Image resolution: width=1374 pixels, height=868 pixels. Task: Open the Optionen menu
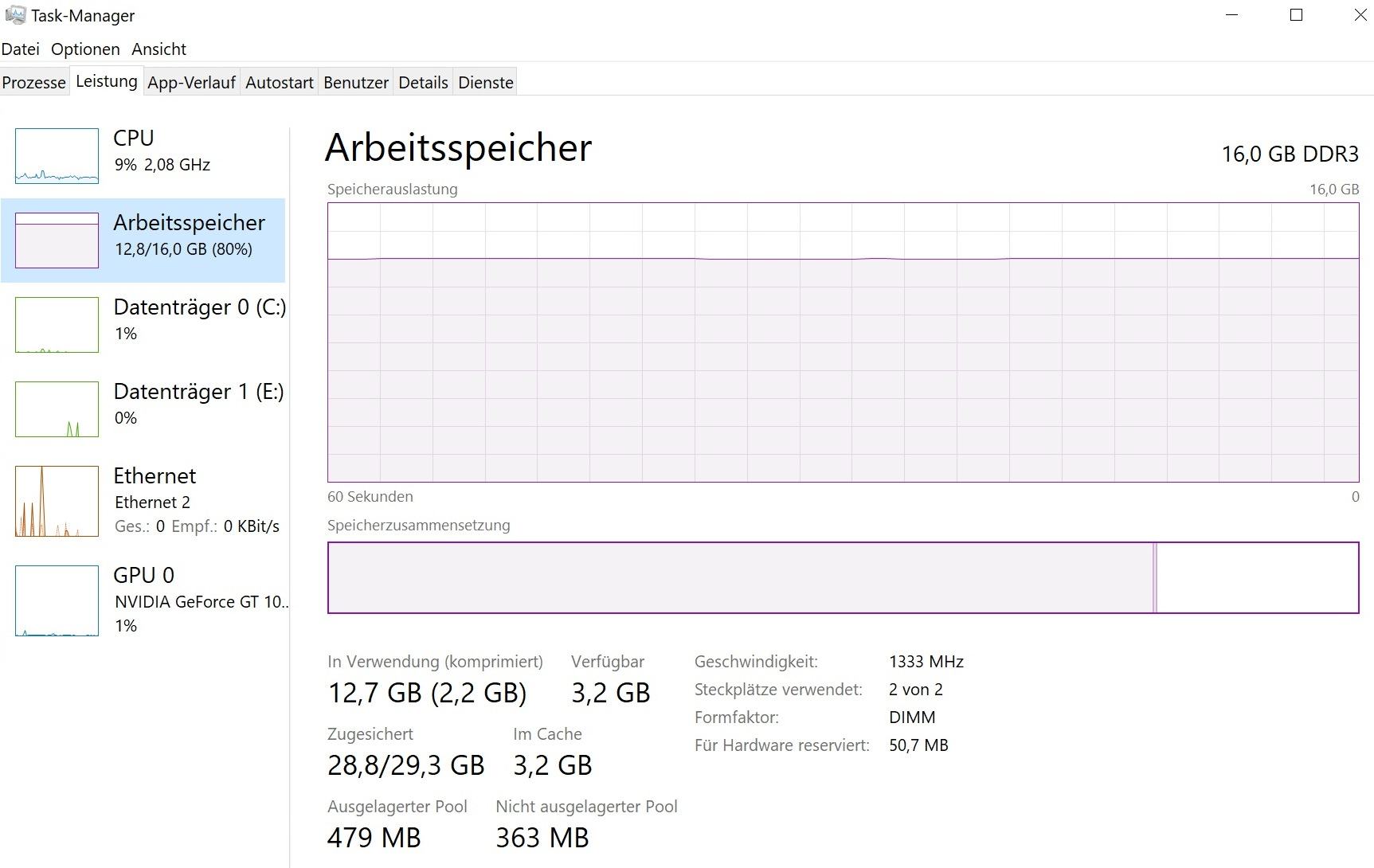(x=85, y=49)
